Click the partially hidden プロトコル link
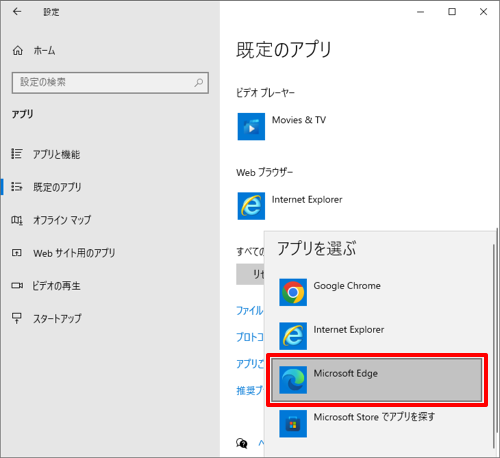Image resolution: width=500 pixels, height=458 pixels. pyautogui.click(x=250, y=337)
